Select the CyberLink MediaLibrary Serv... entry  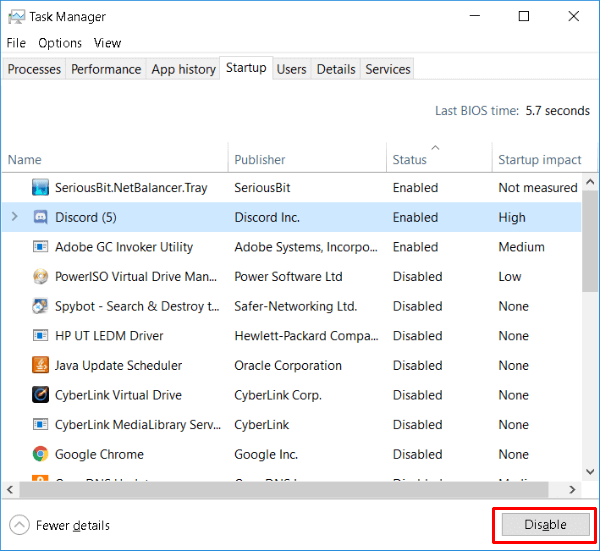138,424
